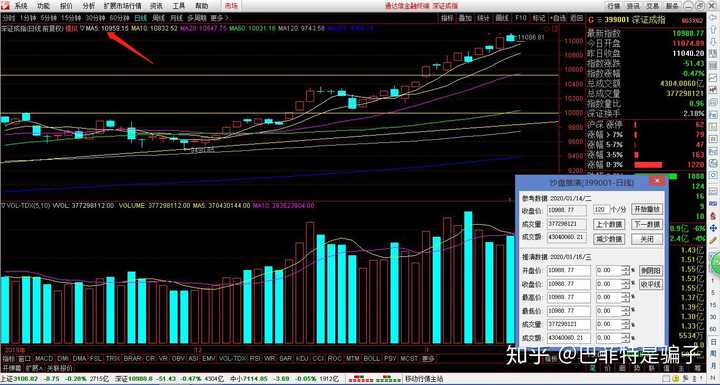Click the 移动行情主站 status bar entry
720x385 pixels.
pos(424,379)
